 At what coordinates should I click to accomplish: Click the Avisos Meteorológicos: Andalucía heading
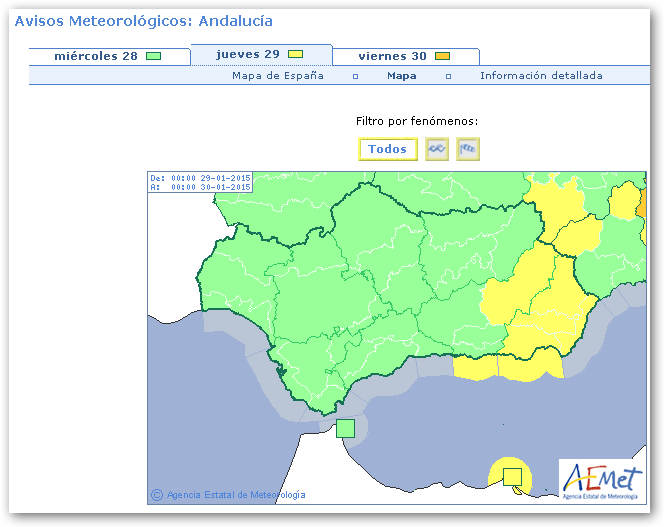pos(143,21)
